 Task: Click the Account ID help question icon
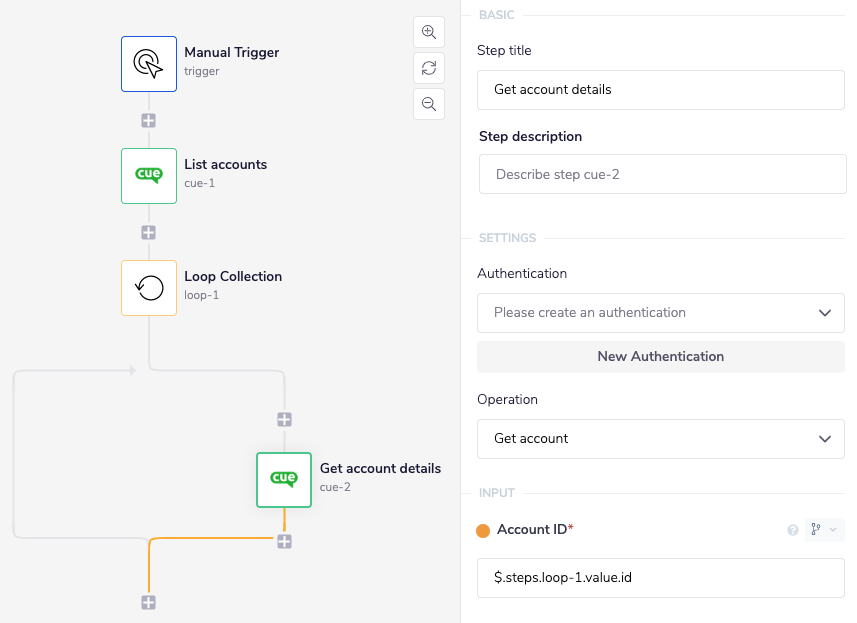[x=793, y=530]
